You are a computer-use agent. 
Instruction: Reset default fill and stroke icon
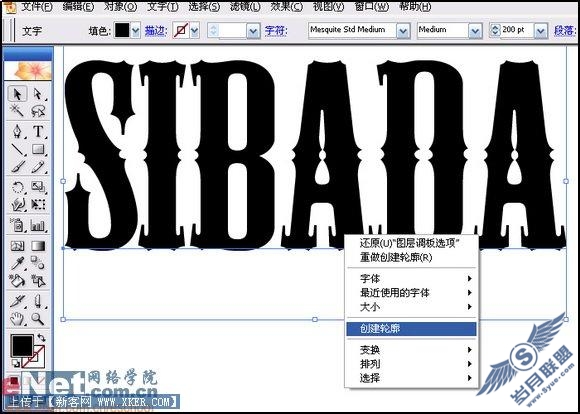[x=16, y=363]
